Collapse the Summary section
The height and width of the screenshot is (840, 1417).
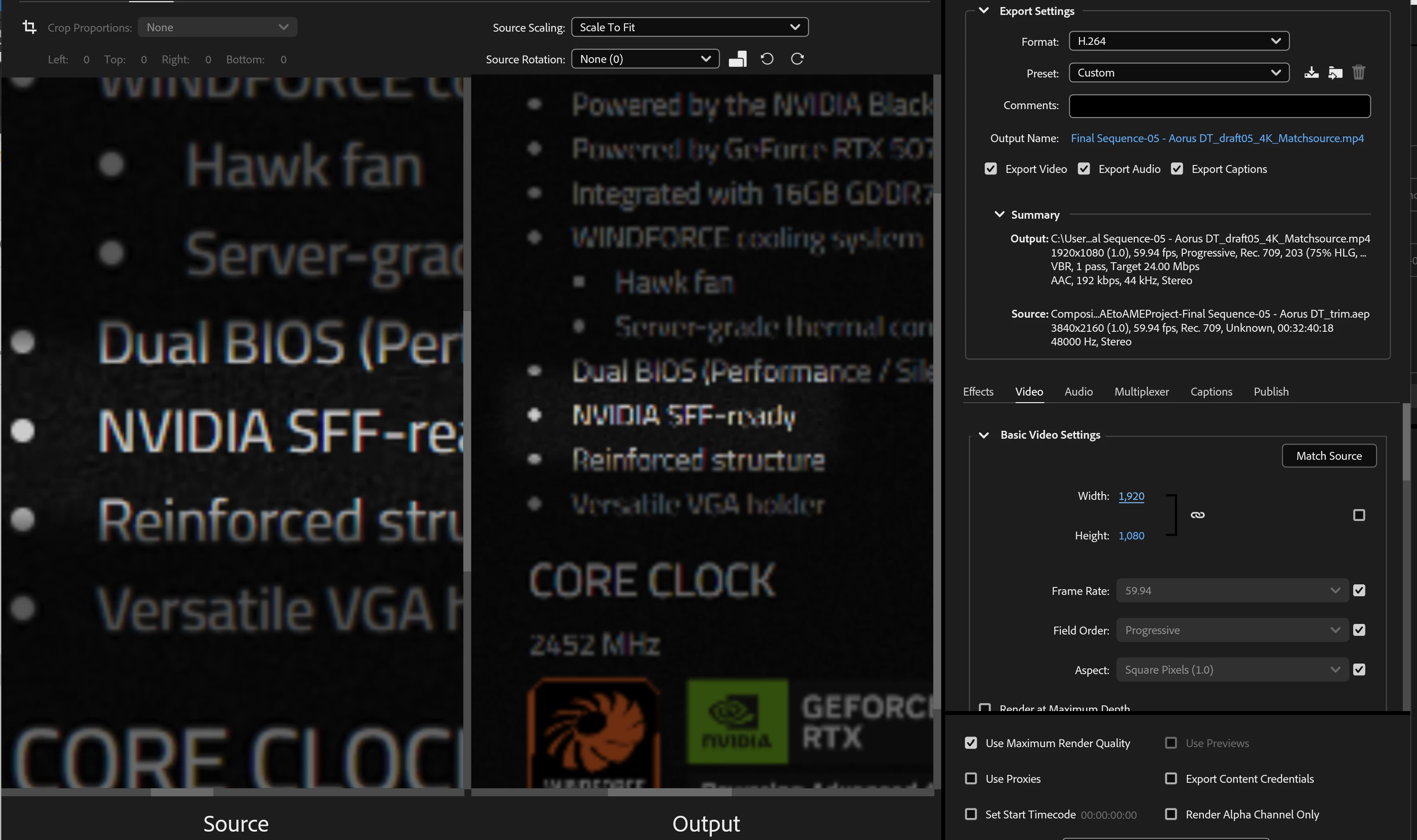pyautogui.click(x=999, y=215)
